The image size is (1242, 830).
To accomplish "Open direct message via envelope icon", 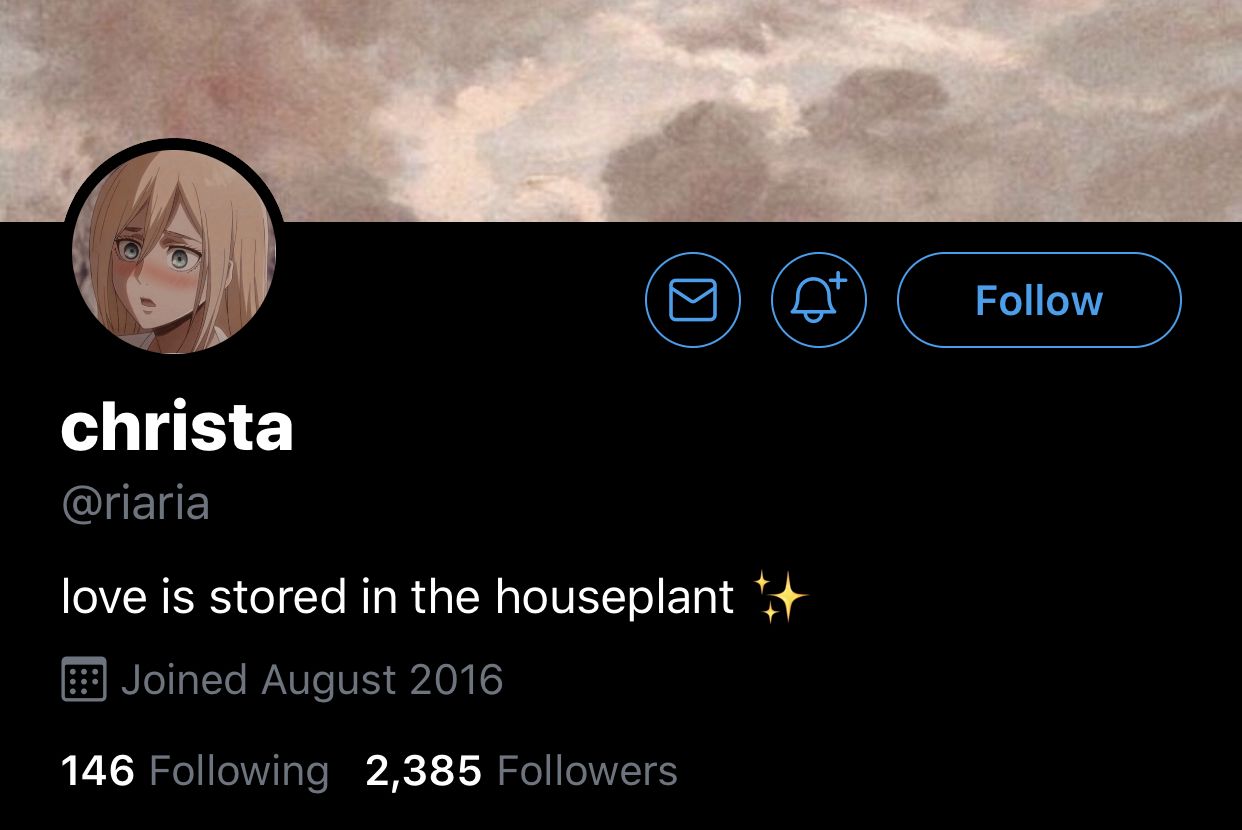I will 693,300.
